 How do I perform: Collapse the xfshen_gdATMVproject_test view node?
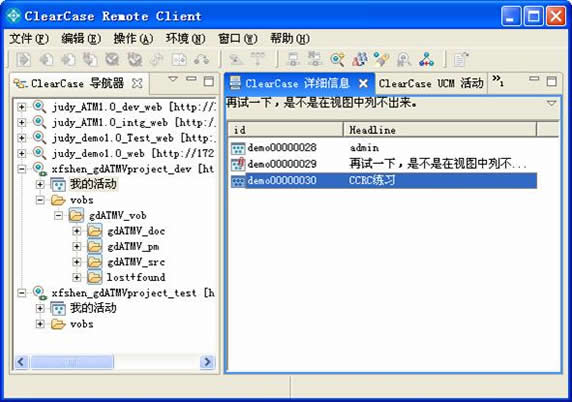point(22,293)
